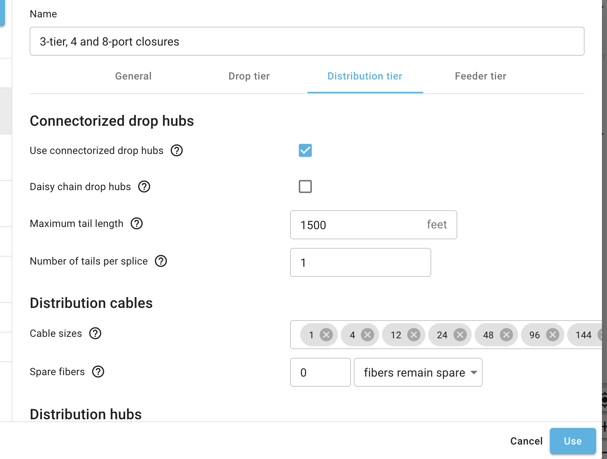Screen dimensions: 607x459
Task: Remove cable size 4 chip
Action: pyautogui.click(x=367, y=334)
